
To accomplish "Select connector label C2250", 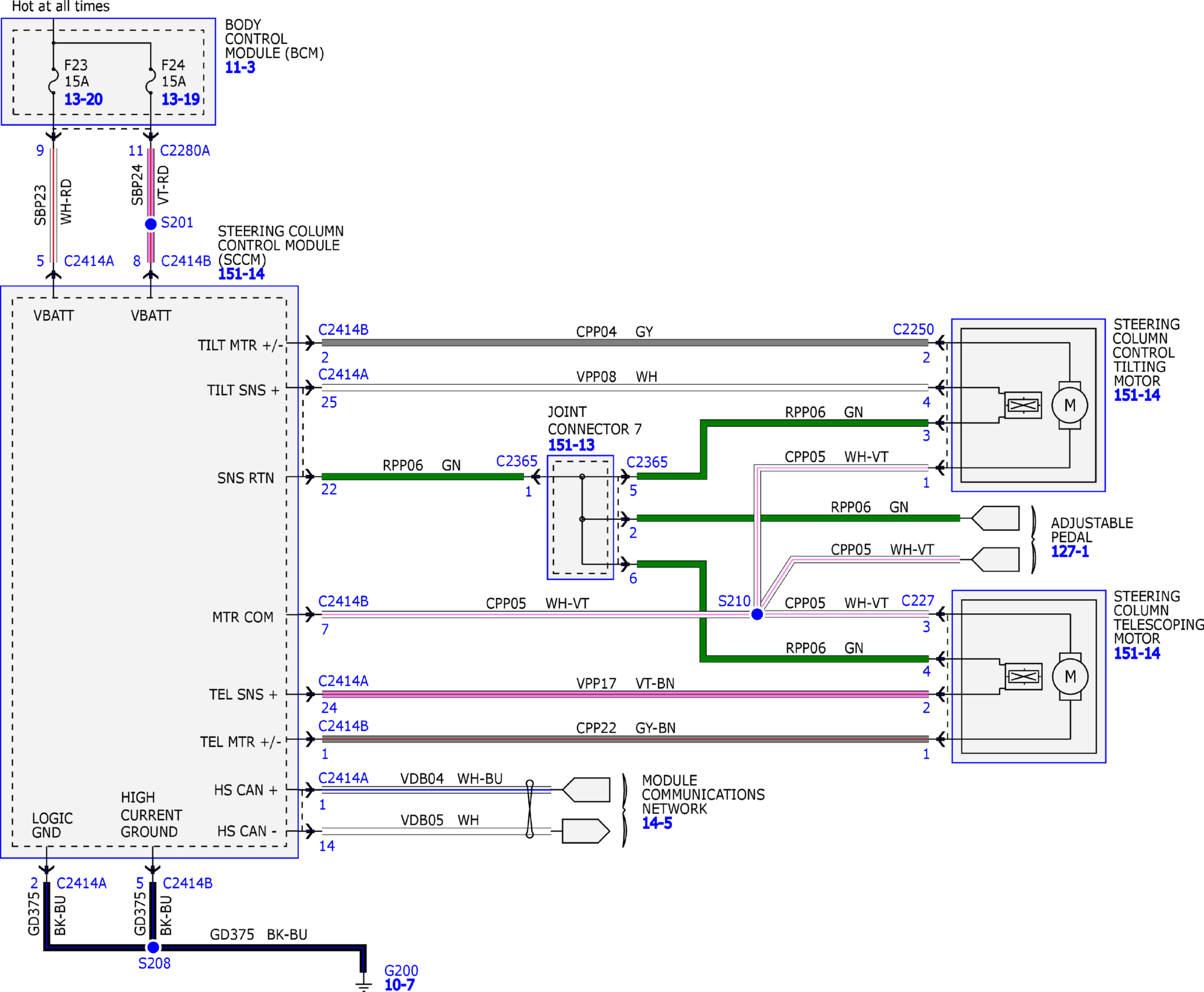I will point(913,330).
